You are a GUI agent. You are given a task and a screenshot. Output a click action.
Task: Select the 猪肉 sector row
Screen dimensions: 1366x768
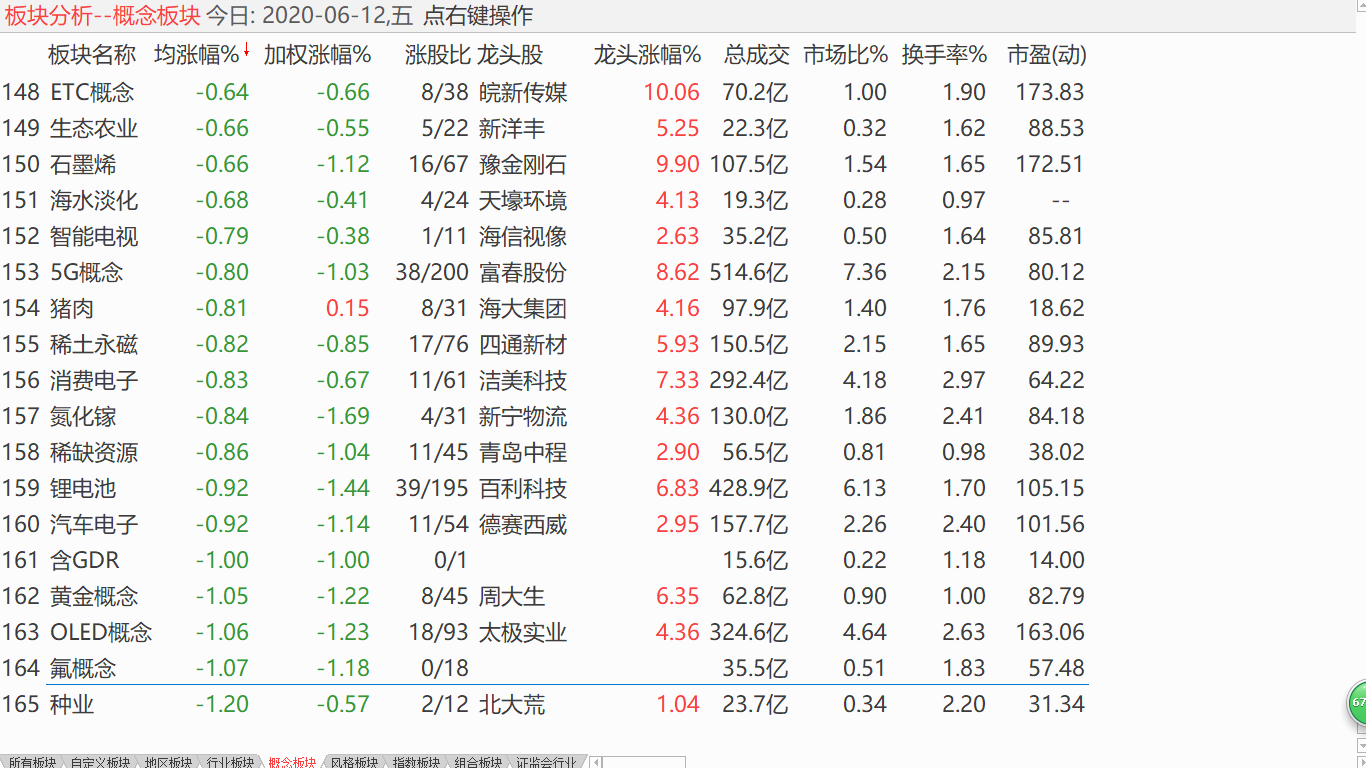544,308
